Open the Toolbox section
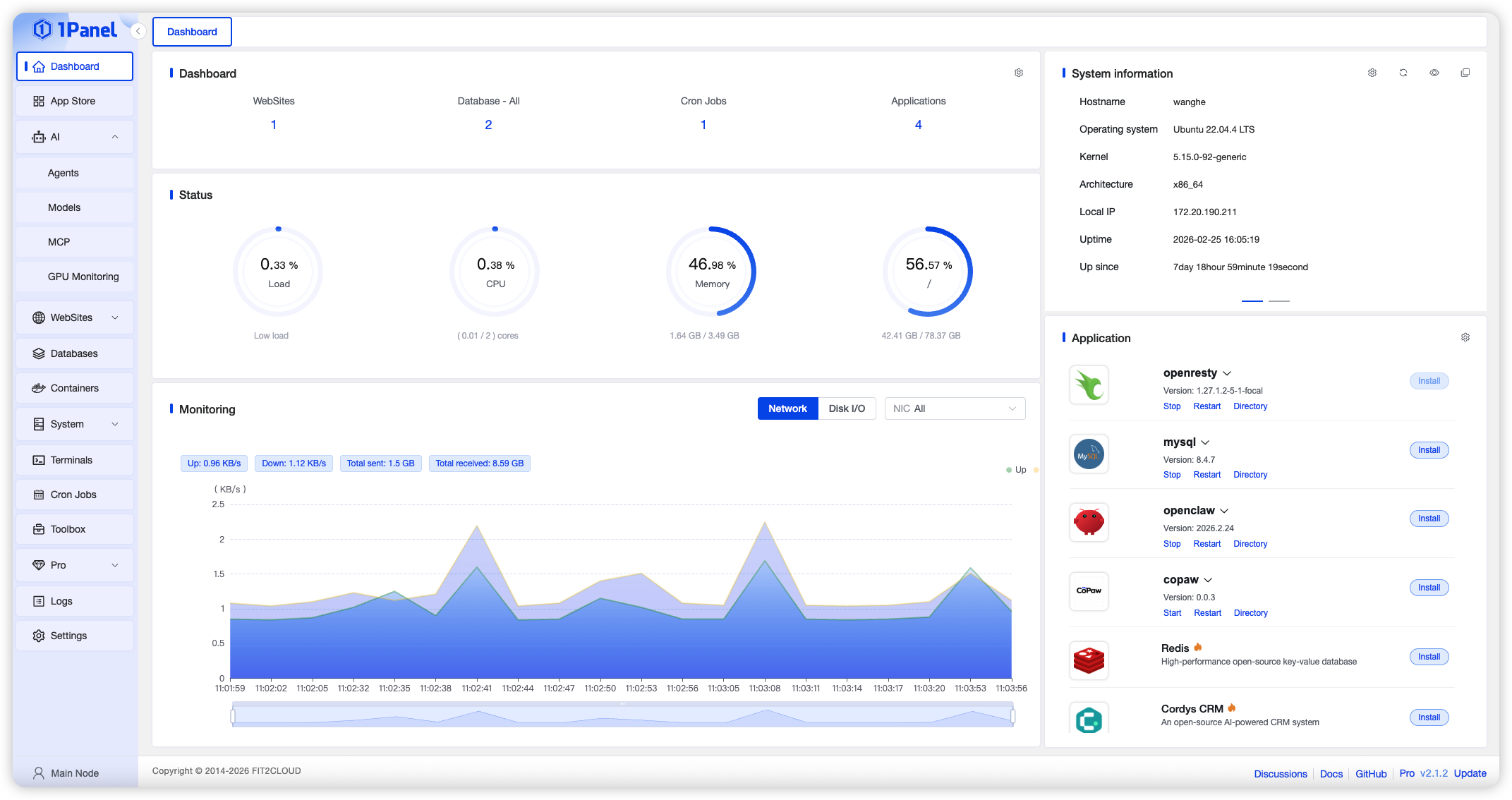This screenshot has width=1512, height=800. point(67,529)
